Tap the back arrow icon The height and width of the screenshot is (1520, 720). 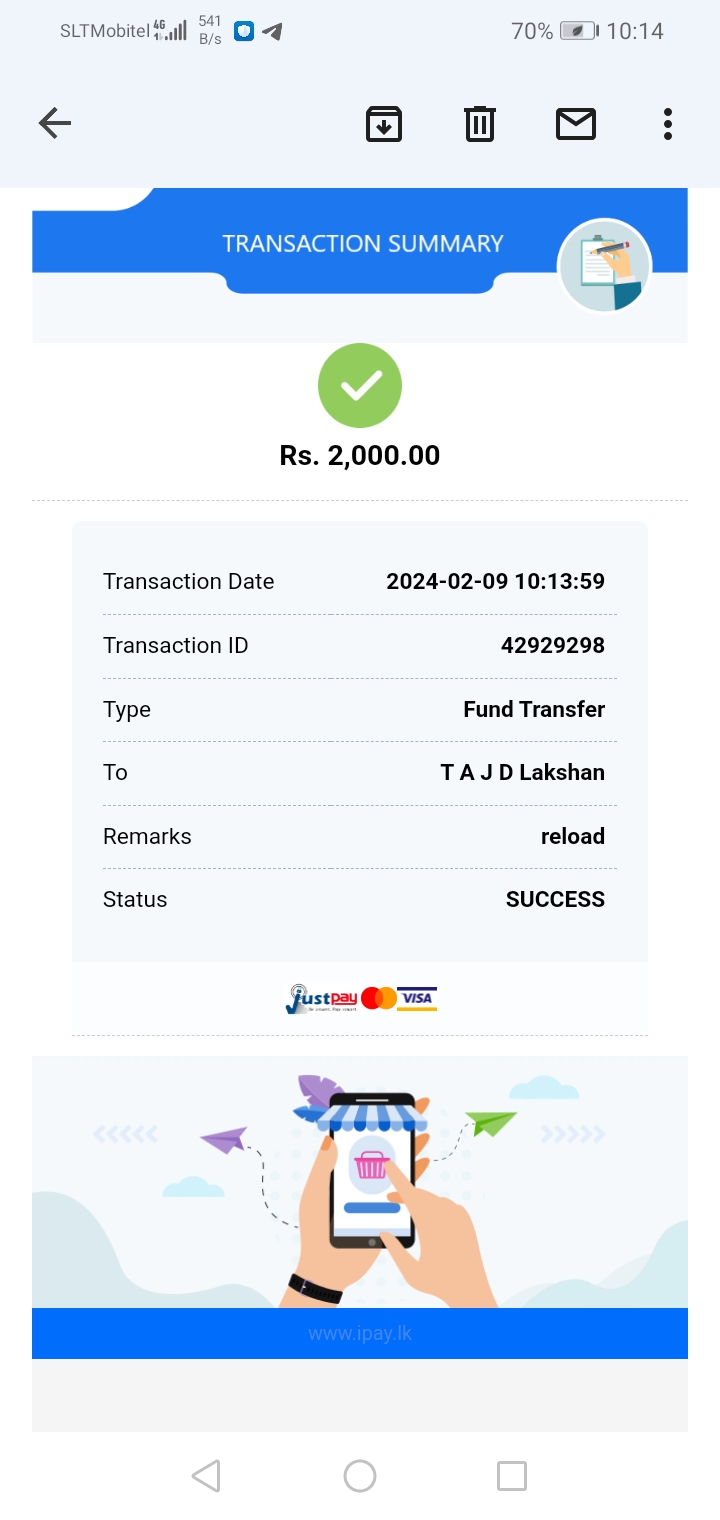tap(55, 124)
